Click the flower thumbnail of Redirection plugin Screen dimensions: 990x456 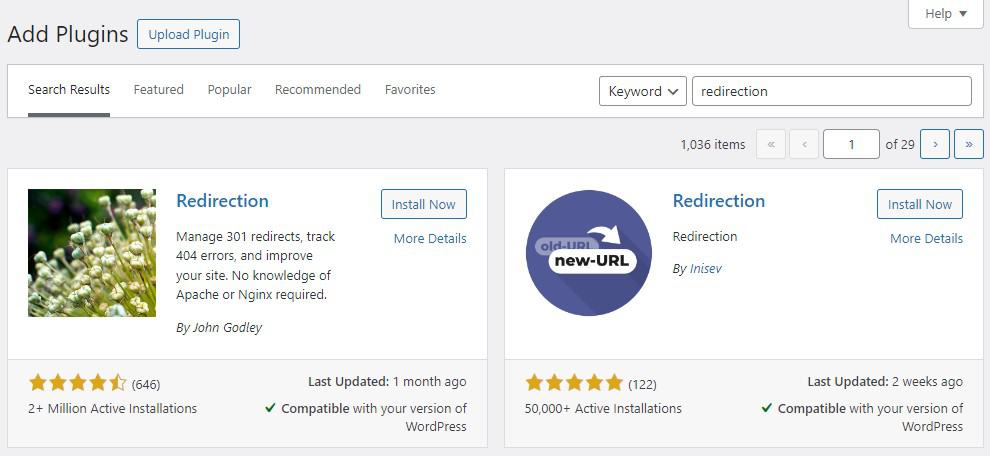click(92, 253)
